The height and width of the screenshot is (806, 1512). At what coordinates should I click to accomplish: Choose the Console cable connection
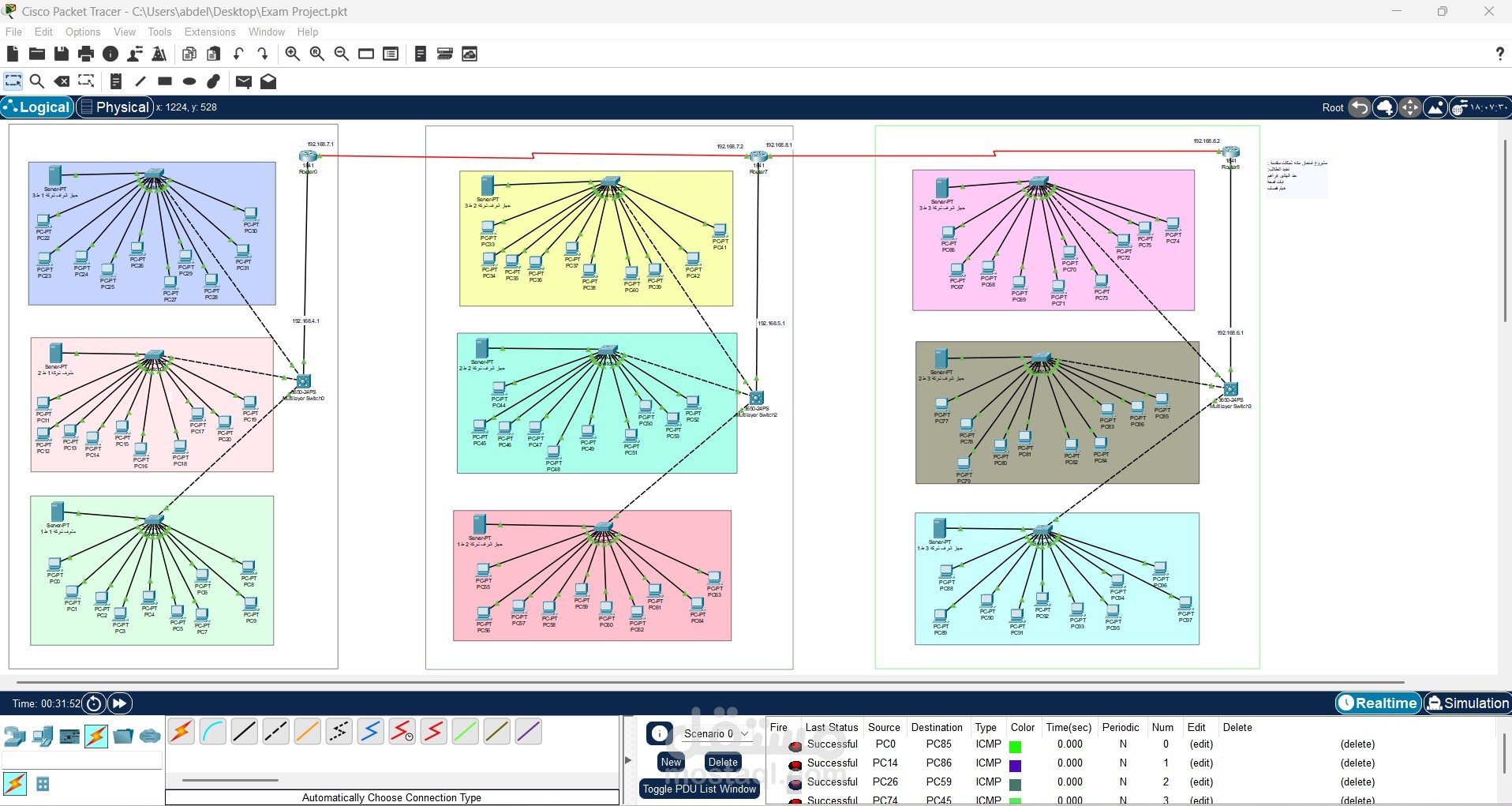click(213, 733)
